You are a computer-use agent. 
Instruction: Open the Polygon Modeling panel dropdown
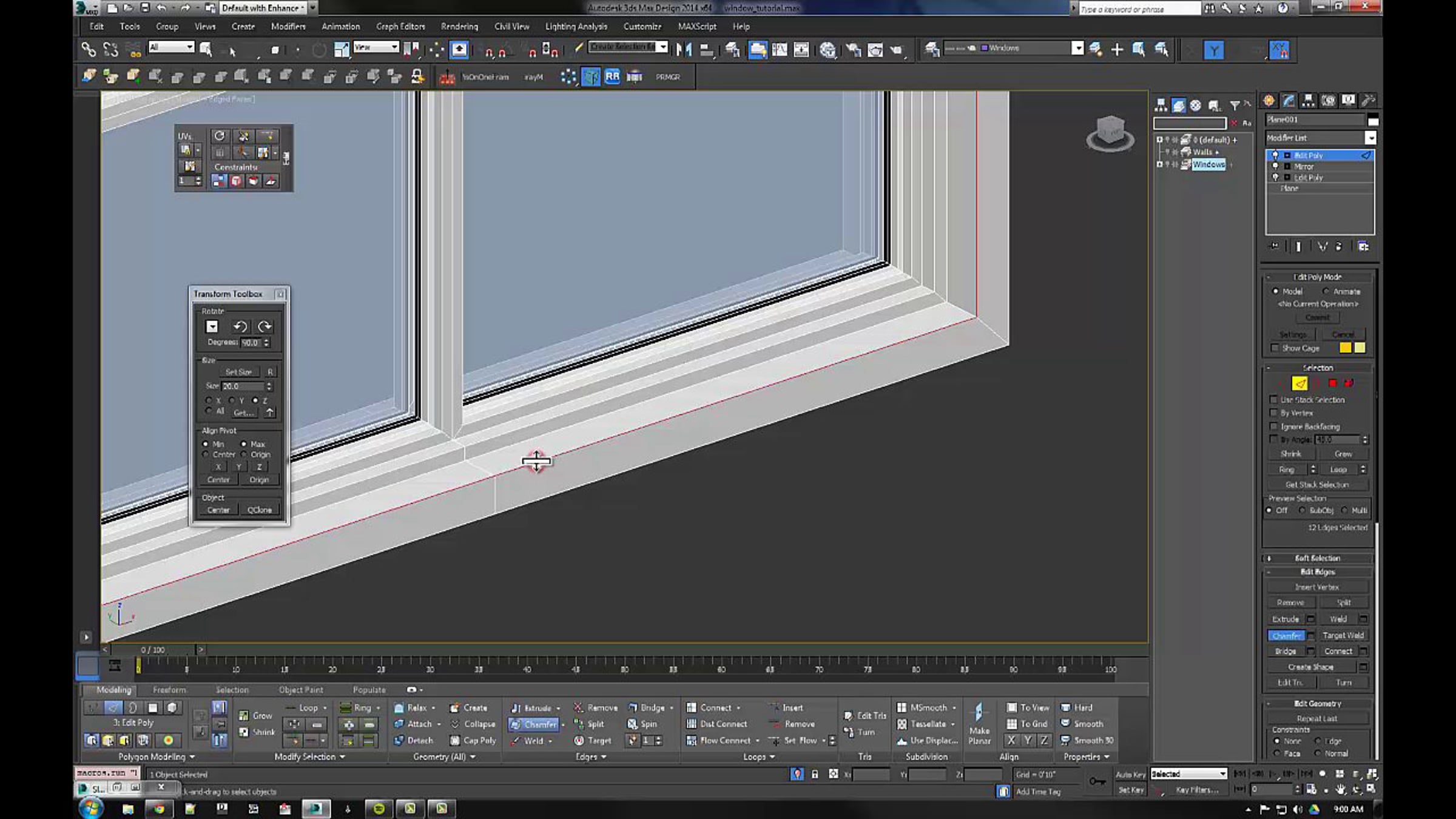click(x=192, y=757)
